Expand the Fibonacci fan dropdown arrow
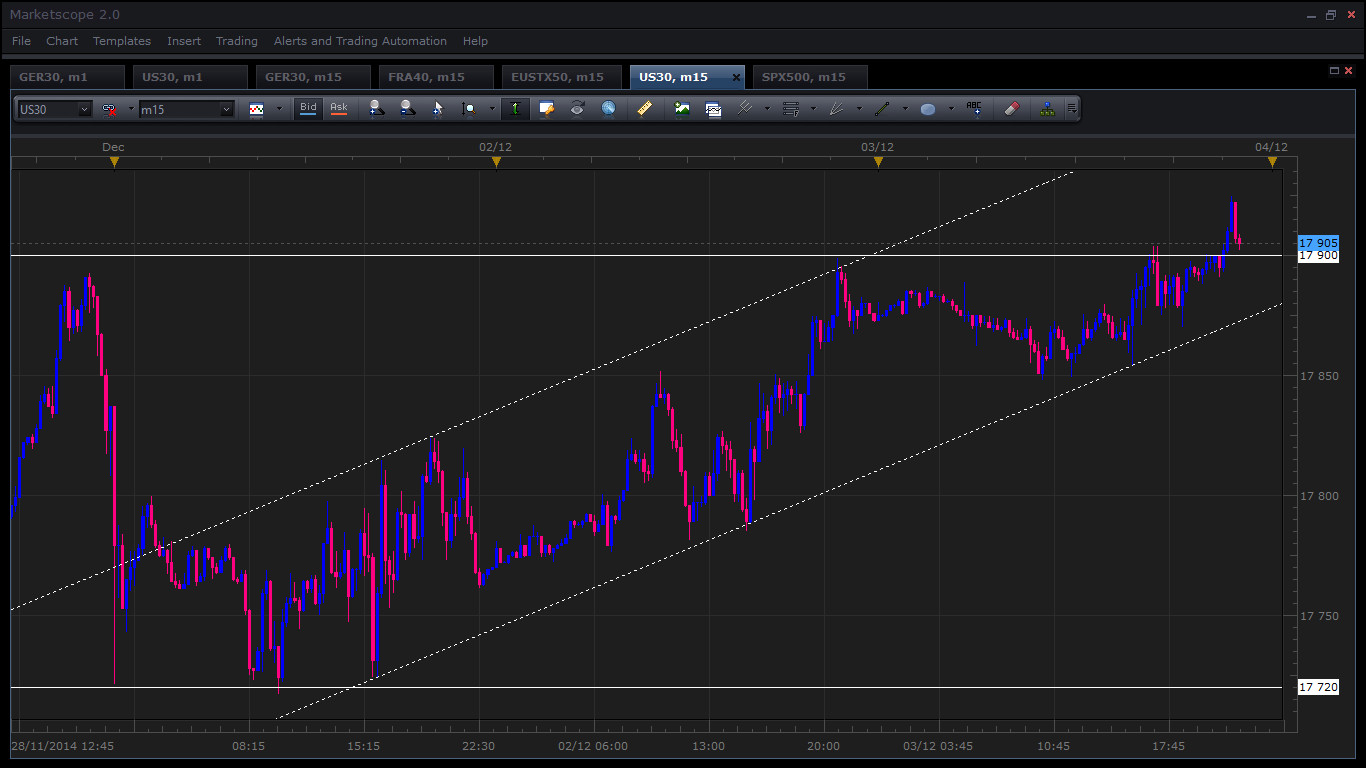The width and height of the screenshot is (1366, 768). pos(859,109)
